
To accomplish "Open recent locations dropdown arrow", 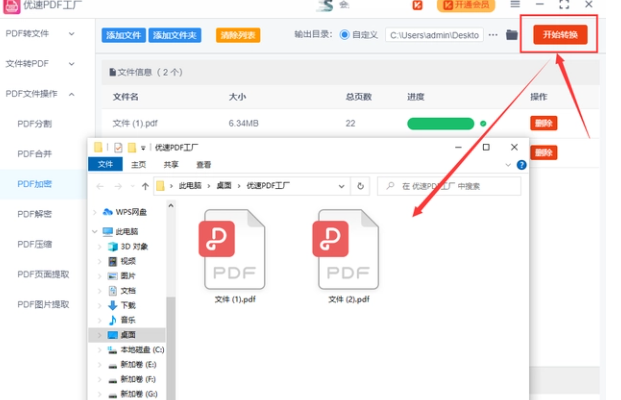I will [133, 186].
